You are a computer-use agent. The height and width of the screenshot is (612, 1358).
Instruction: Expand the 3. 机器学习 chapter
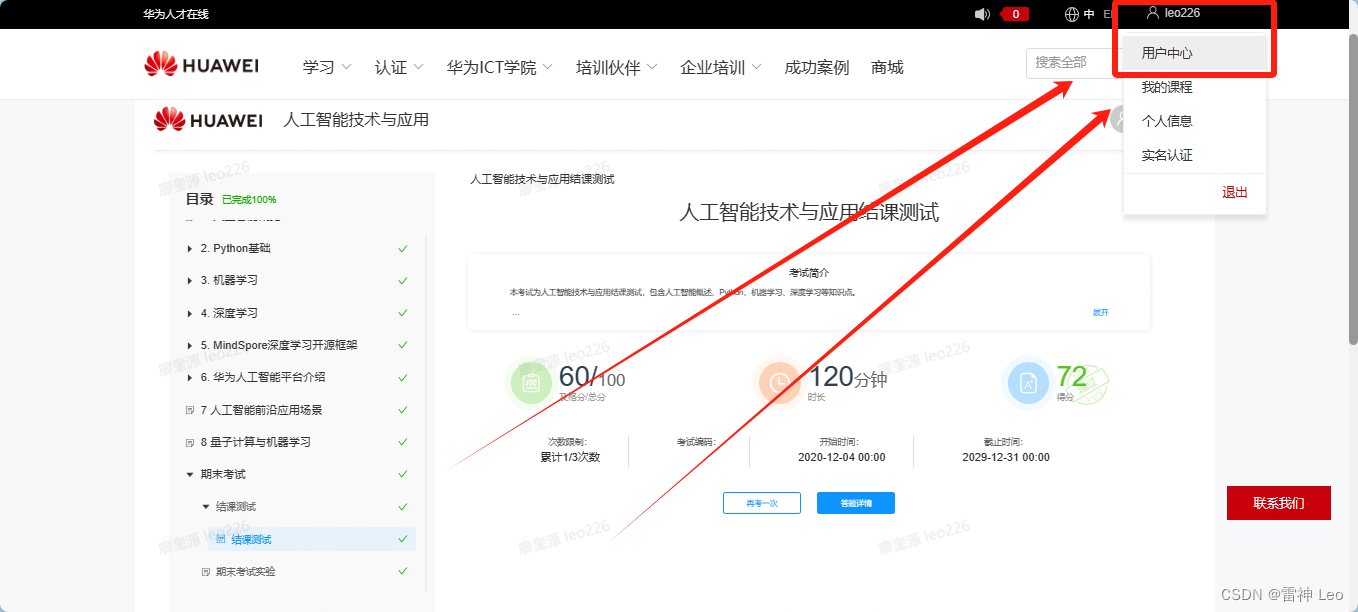pyautogui.click(x=190, y=281)
